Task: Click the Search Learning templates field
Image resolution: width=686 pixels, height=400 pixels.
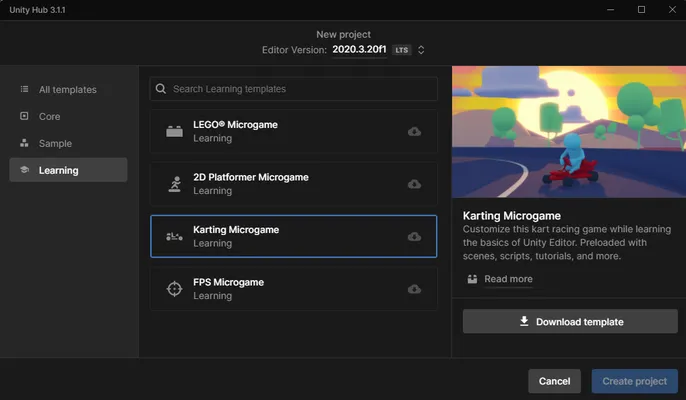Action: 294,89
